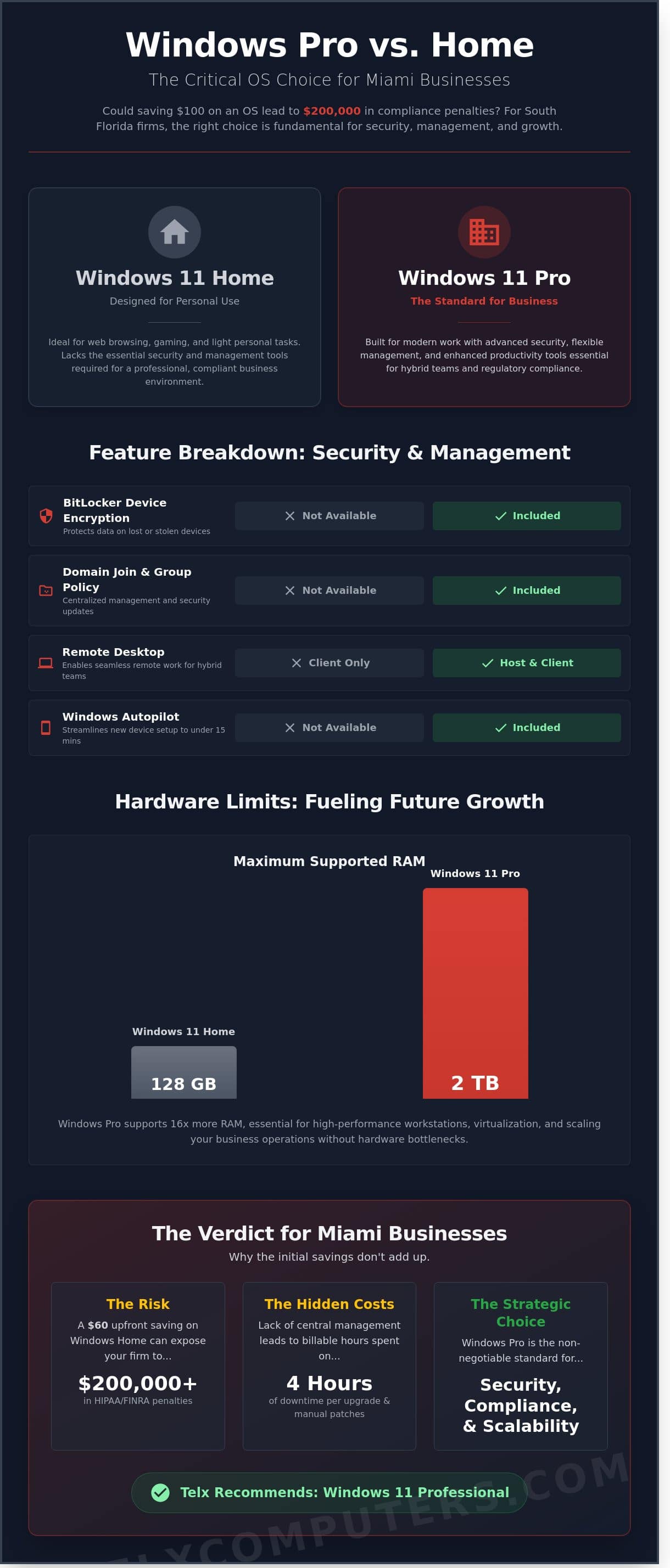The height and width of the screenshot is (1568, 670).
Task: Click the folder icon next to Domain Join & Group Policy
Action: (x=46, y=591)
